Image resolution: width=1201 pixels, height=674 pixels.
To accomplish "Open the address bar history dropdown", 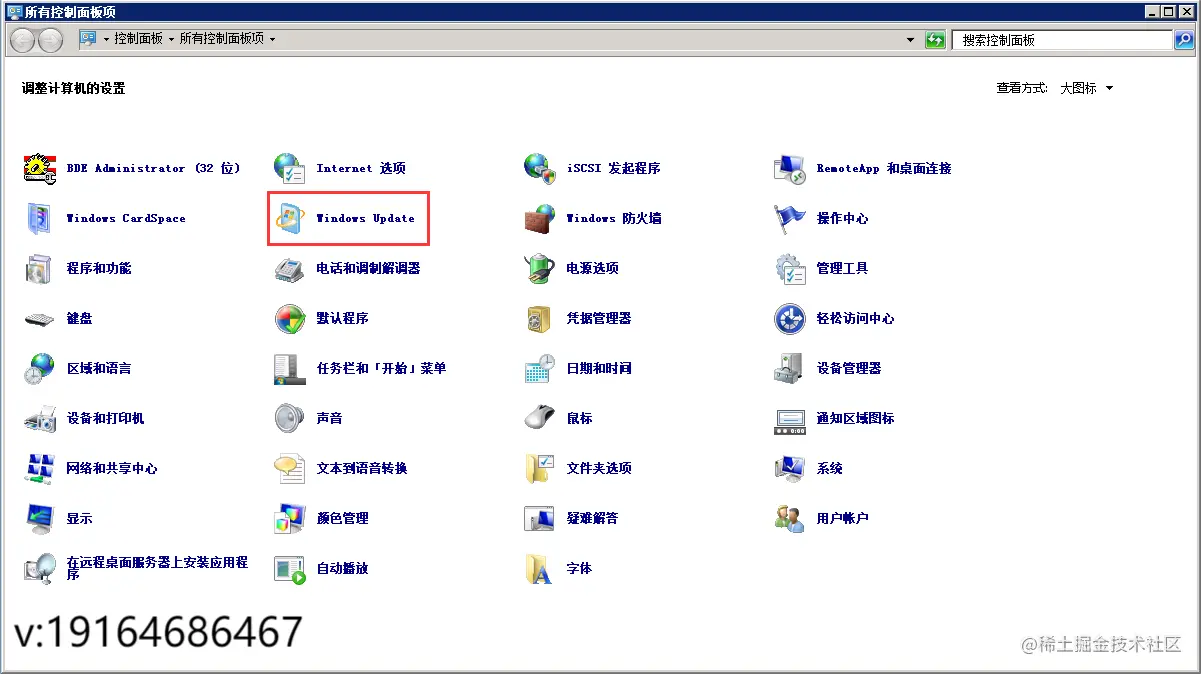I will [911, 40].
